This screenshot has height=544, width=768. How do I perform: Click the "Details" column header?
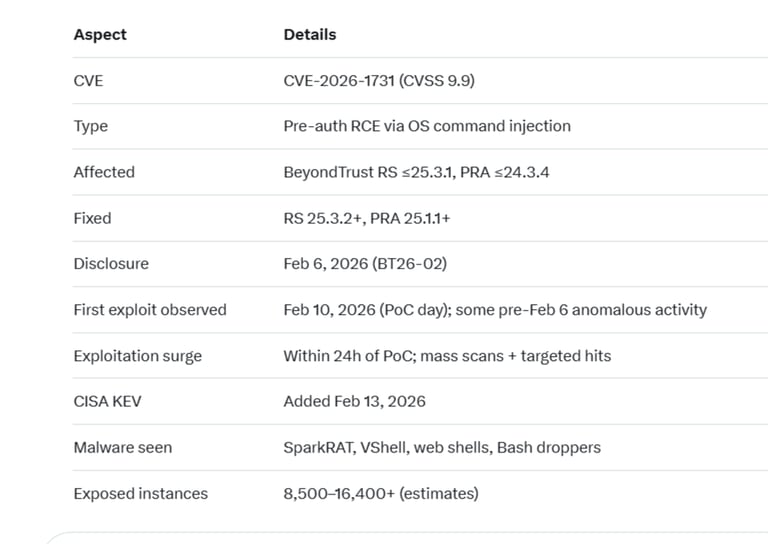click(x=310, y=34)
